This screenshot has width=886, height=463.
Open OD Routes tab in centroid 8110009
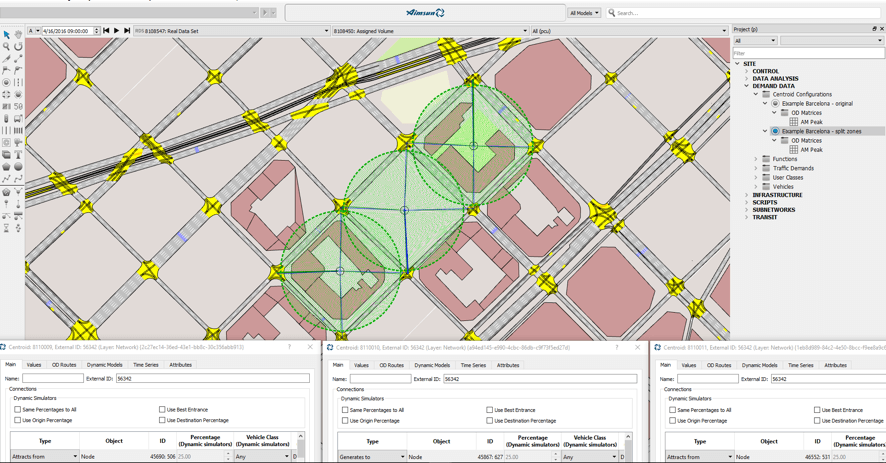[x=64, y=365]
